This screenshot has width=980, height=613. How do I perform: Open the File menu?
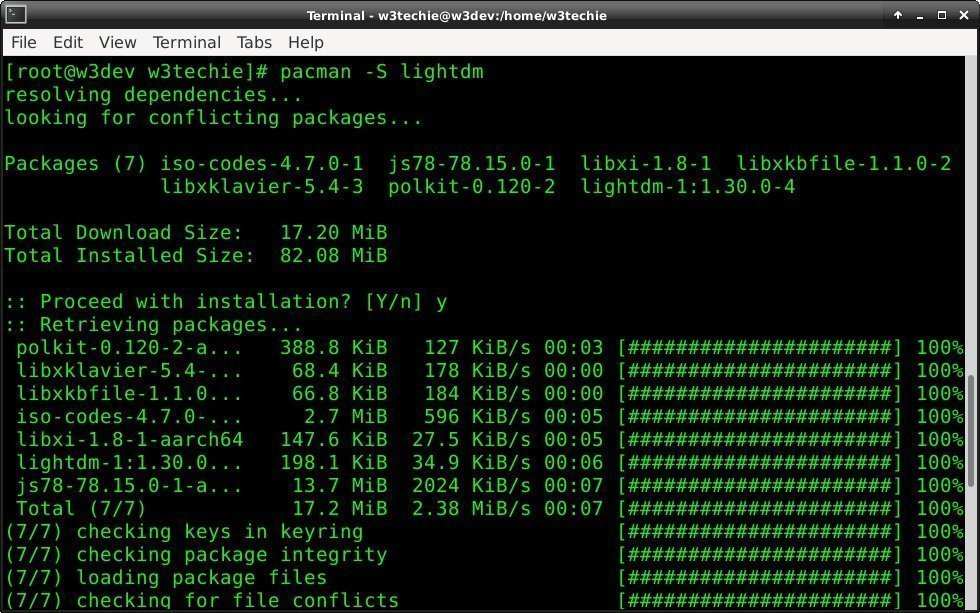pyautogui.click(x=23, y=42)
